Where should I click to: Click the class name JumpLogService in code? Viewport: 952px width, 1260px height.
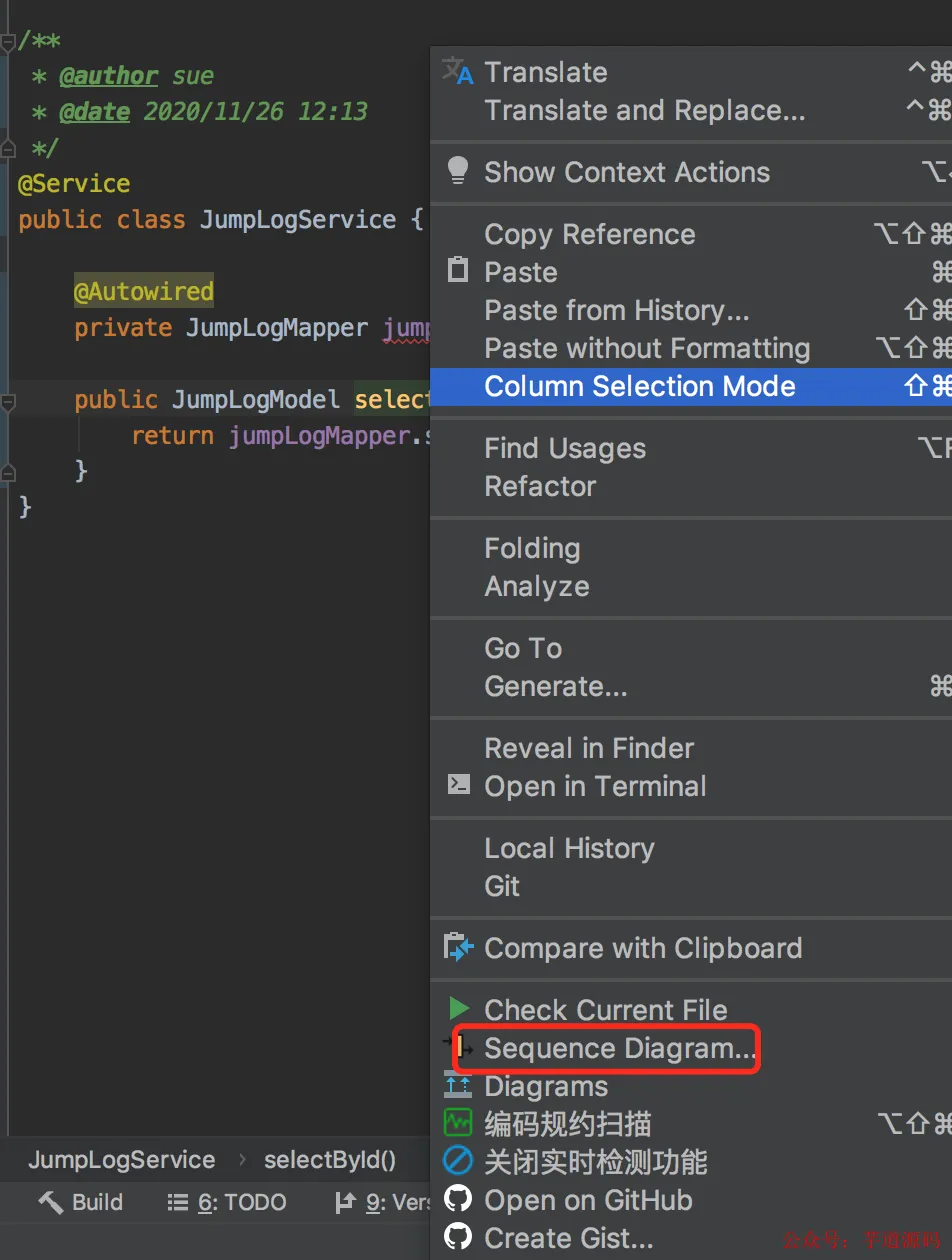coord(298,219)
